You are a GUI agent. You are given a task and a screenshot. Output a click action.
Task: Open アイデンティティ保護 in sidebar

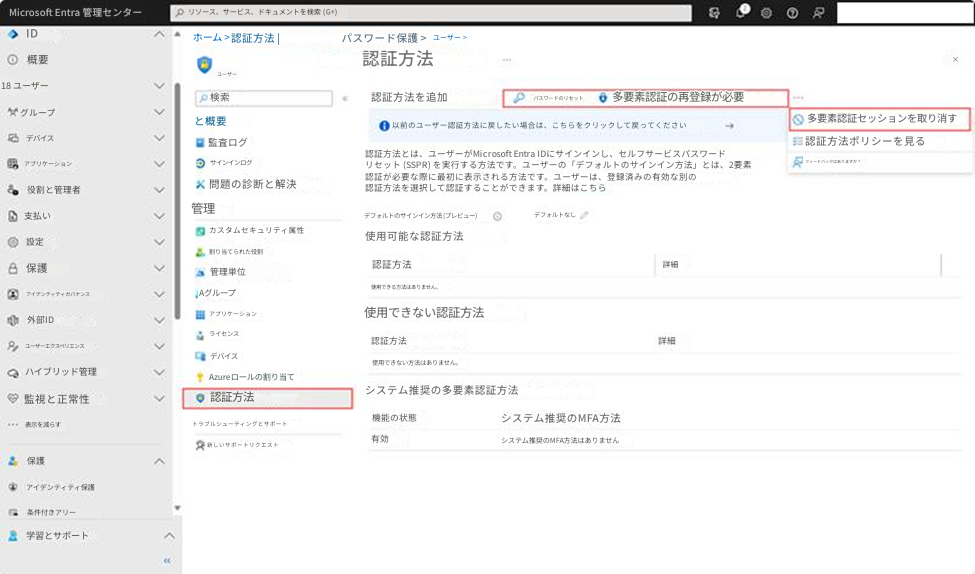point(60,488)
